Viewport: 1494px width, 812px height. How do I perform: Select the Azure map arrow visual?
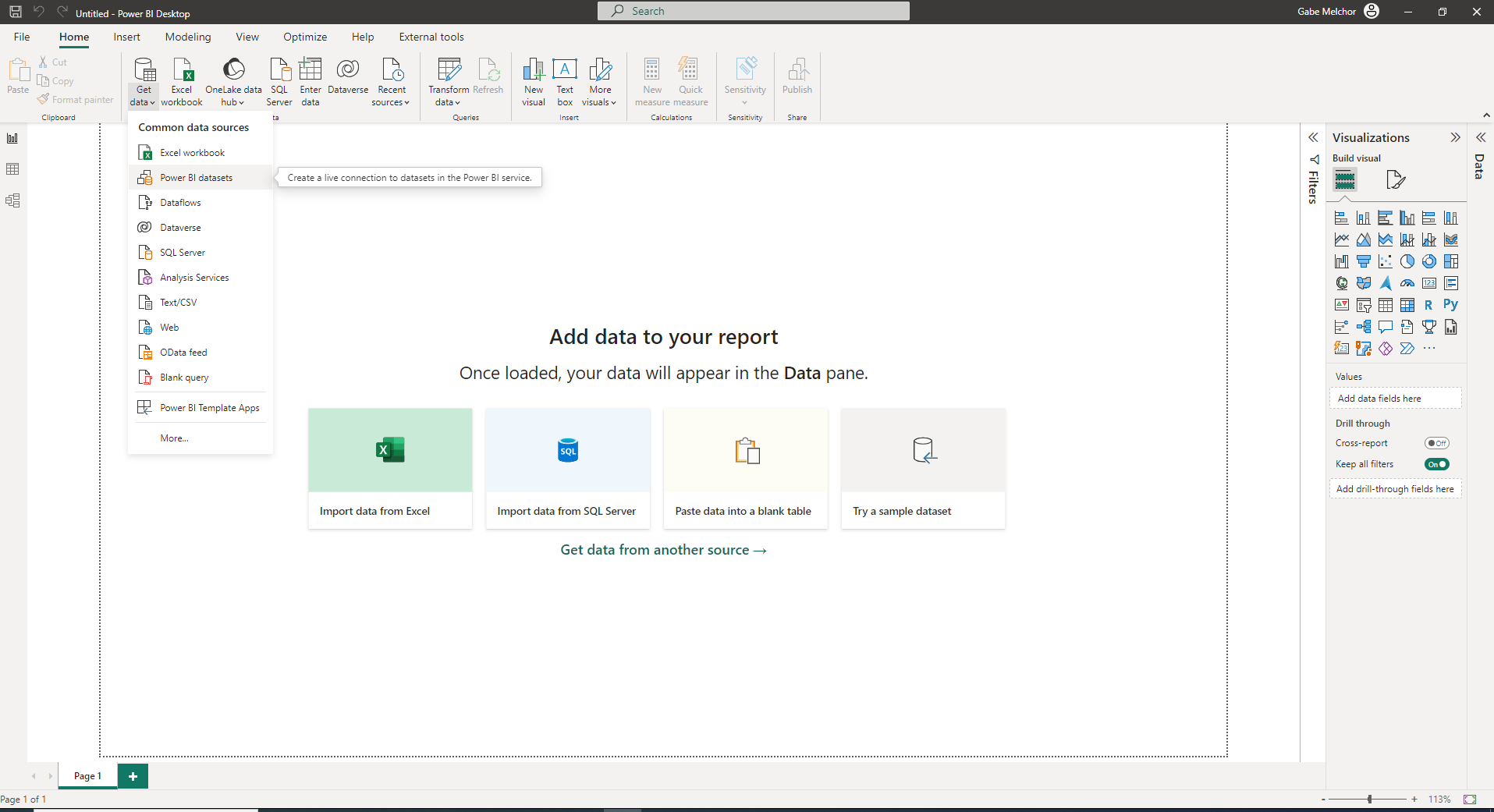point(1385,283)
